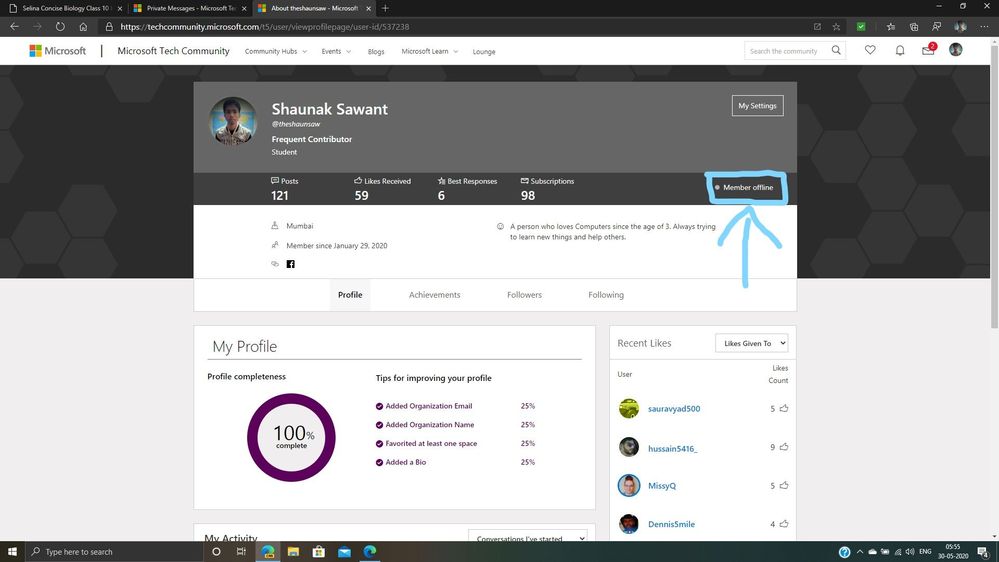Open sauravyad500 user profile link
This screenshot has width=999, height=562.
(673, 409)
